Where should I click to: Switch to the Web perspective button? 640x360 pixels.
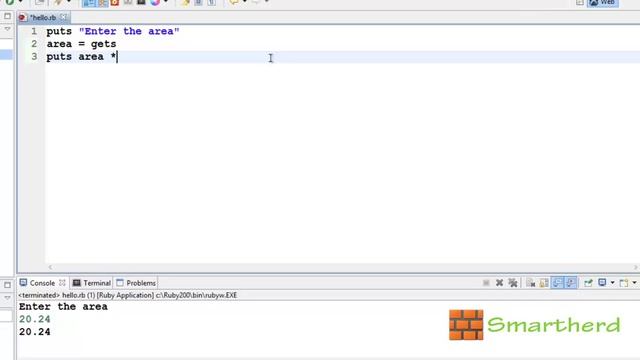(603, 3)
